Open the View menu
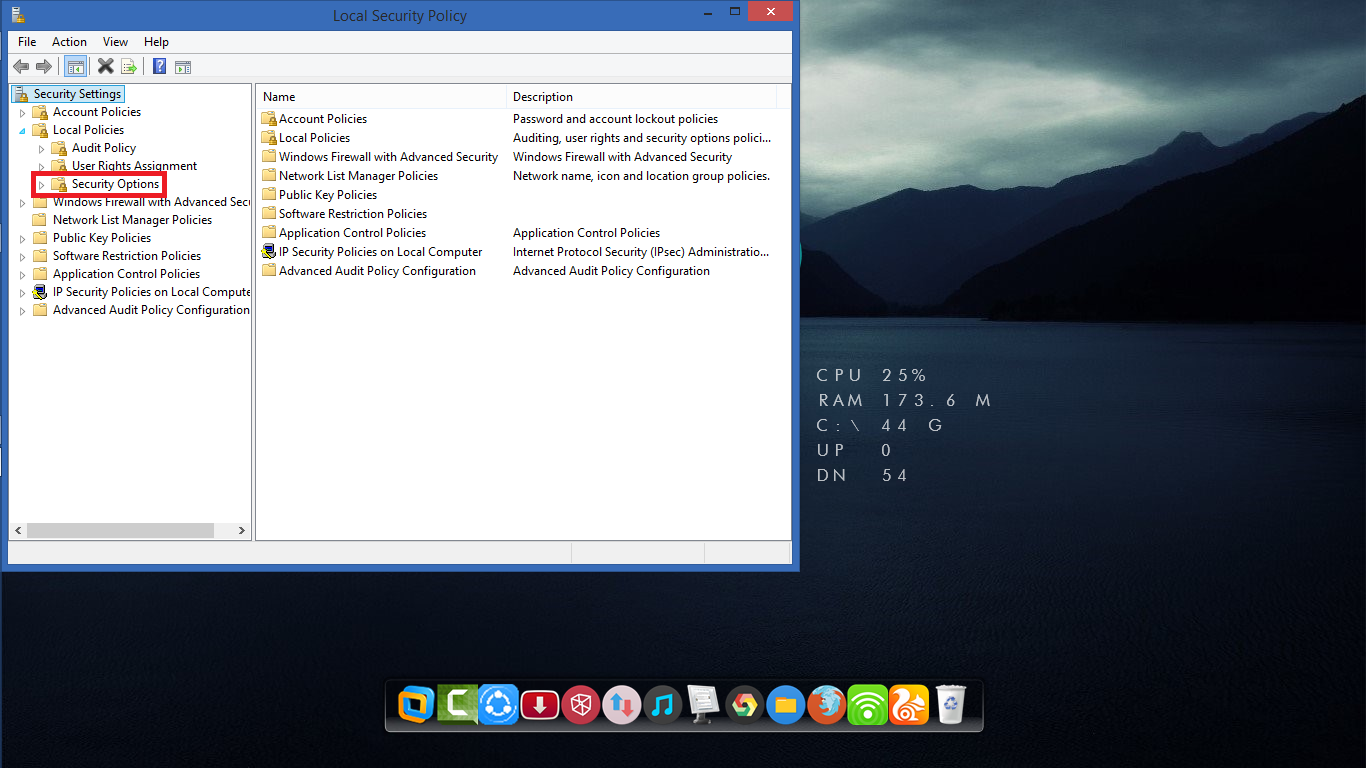The image size is (1366, 768). [115, 42]
